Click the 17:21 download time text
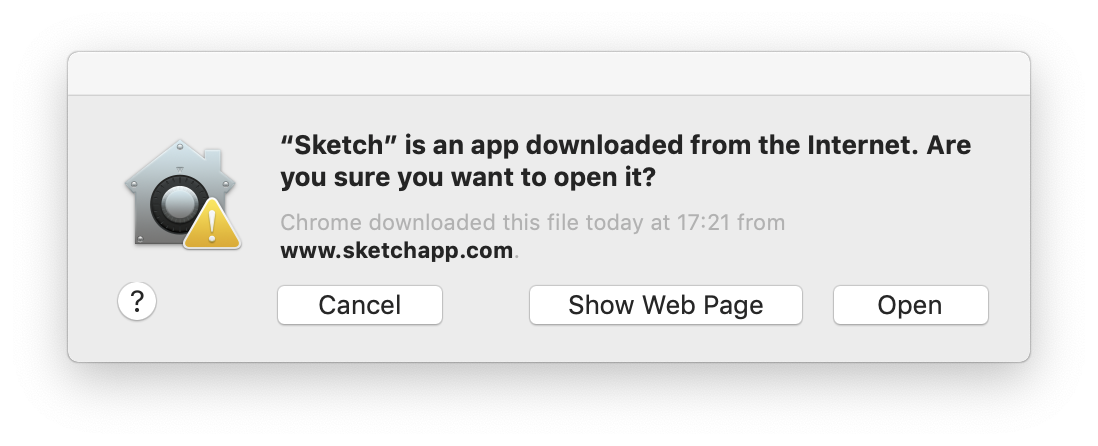The width and height of the screenshot is (1098, 446). [703, 223]
